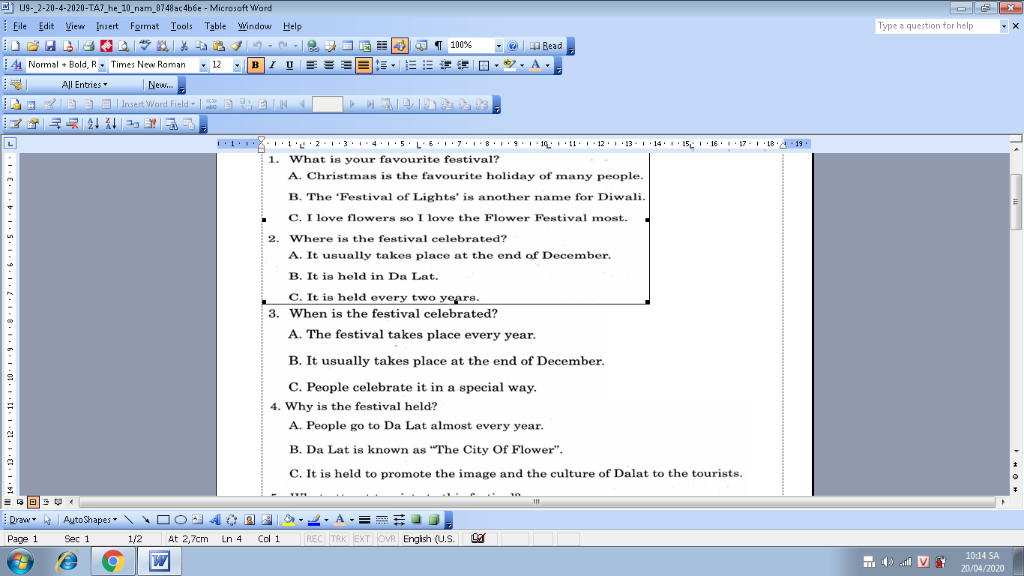Click the horizontal scrollbar thumb
Image resolution: width=1024 pixels, height=576 pixels.
536,502
